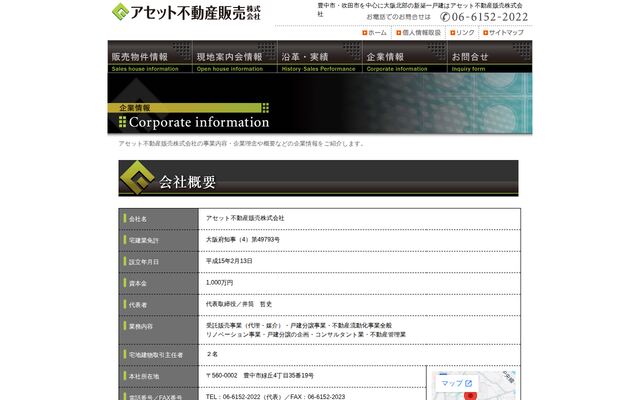The width and height of the screenshot is (640, 400).
Task: Click the 大阪府知事（4）第49793号 value
Action: coord(242,240)
